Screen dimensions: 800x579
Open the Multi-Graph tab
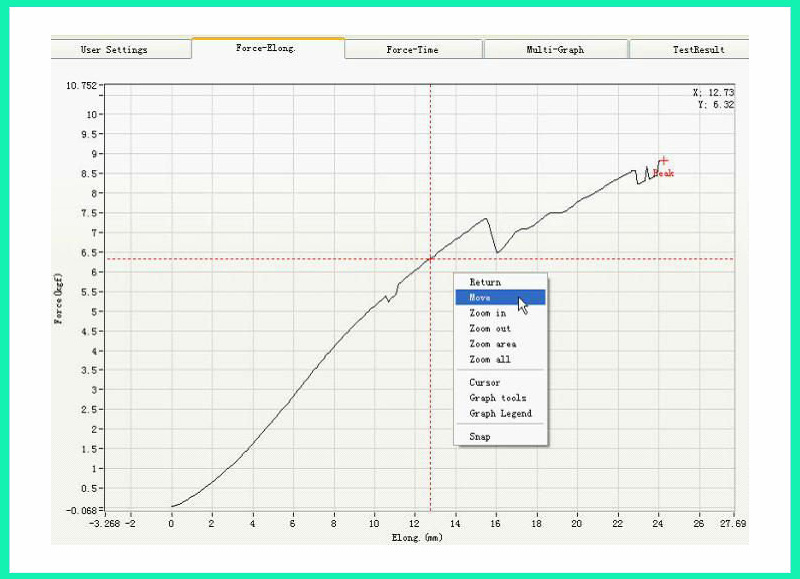(555, 49)
